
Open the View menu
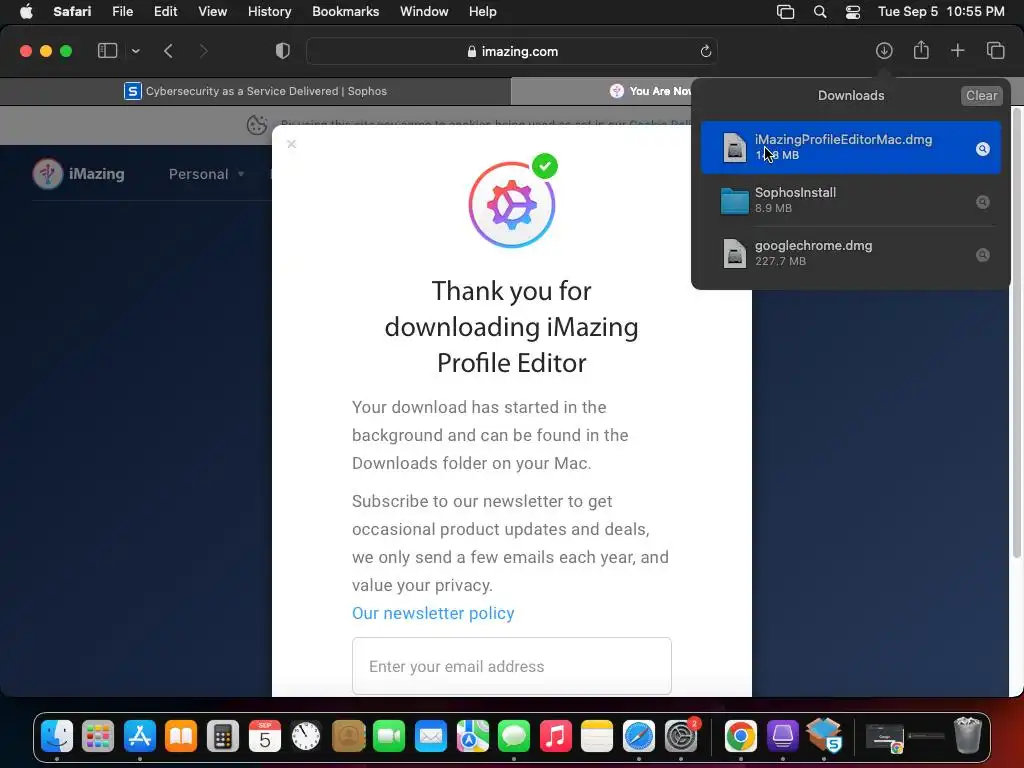click(x=212, y=12)
